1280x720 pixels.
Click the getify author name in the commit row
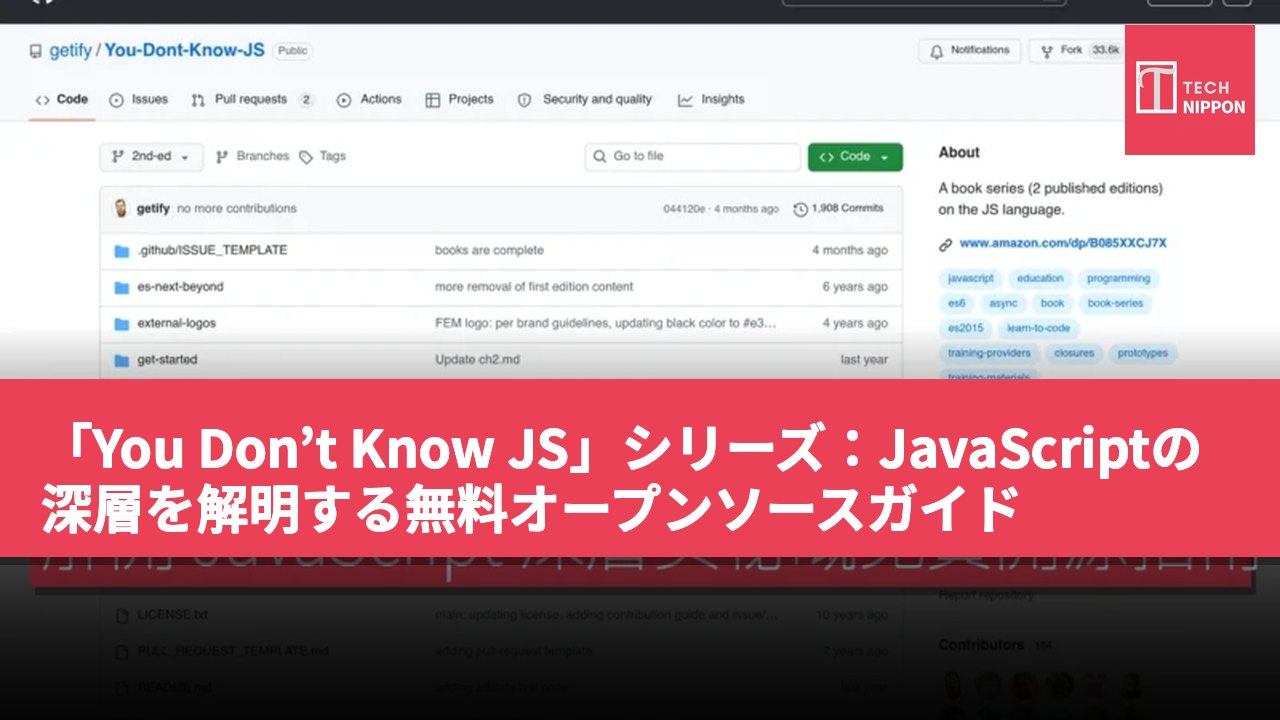(153, 209)
